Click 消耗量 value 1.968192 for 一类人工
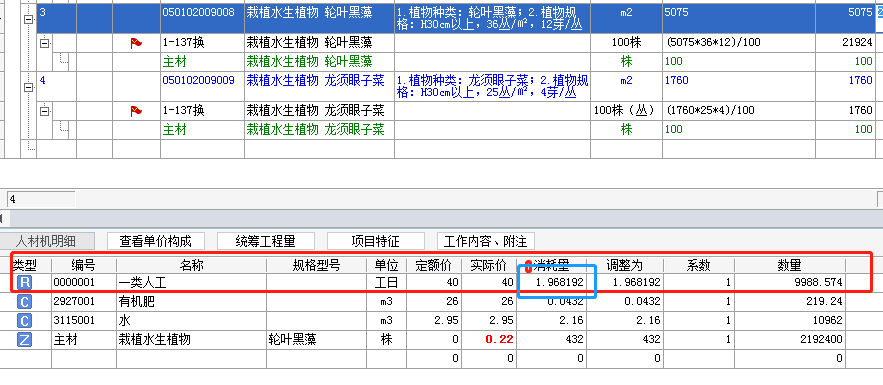Viewport: 883px width, 385px height. [559, 283]
